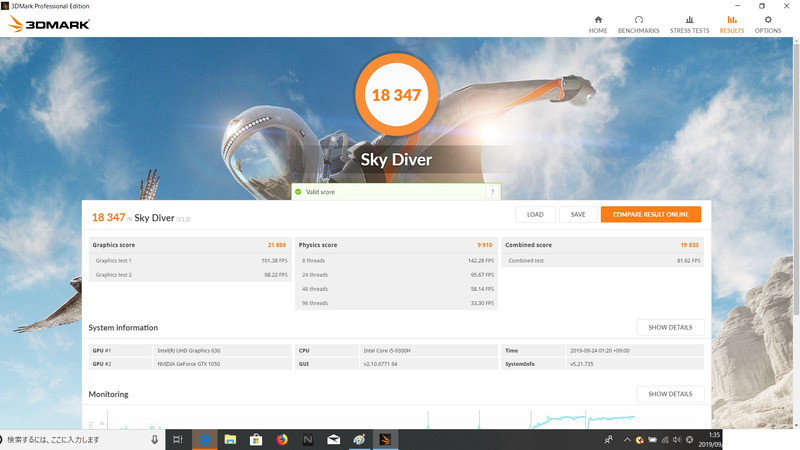Open File Explorer from the taskbar

tap(230, 439)
